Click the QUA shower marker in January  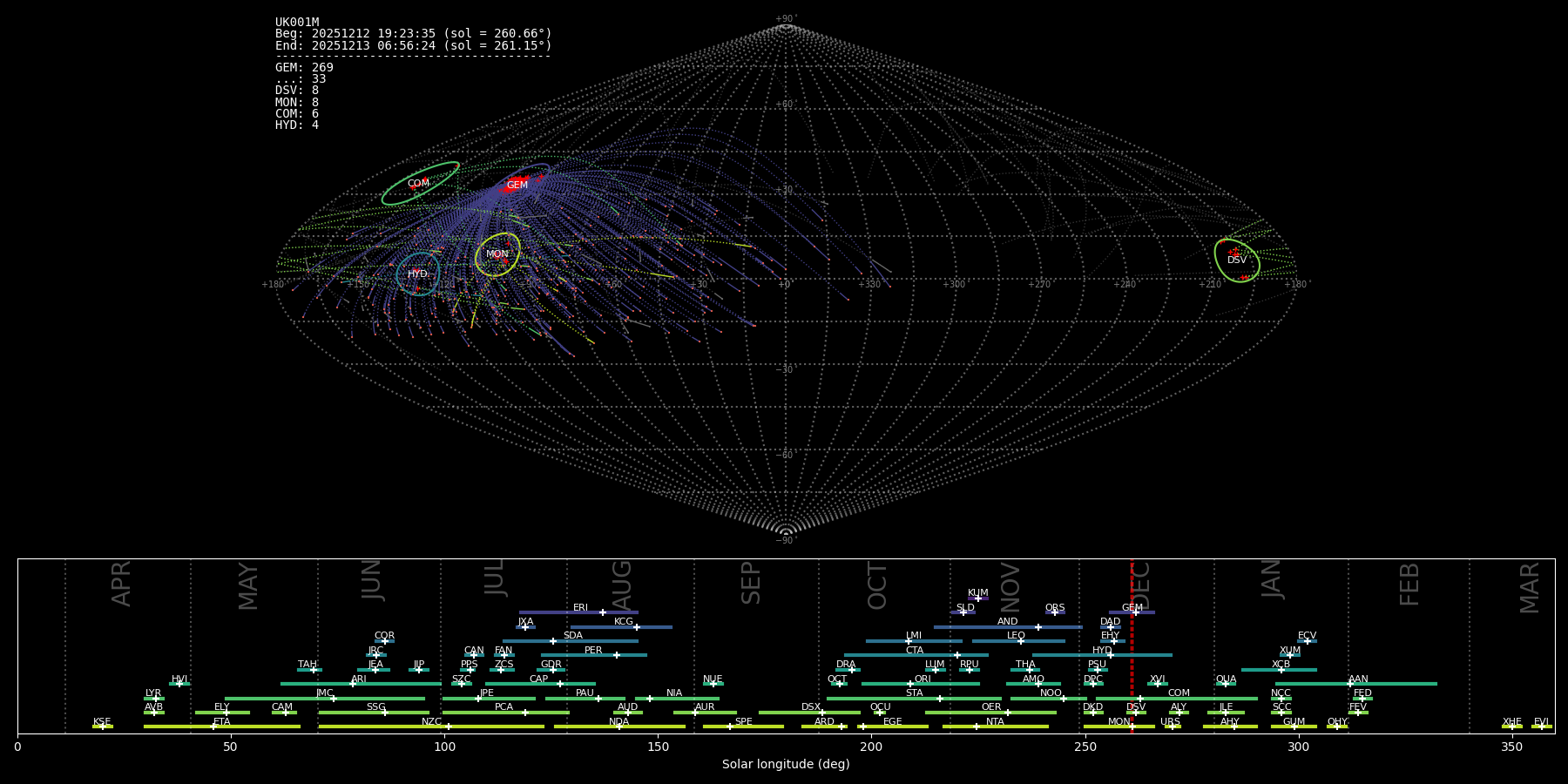point(1226,684)
